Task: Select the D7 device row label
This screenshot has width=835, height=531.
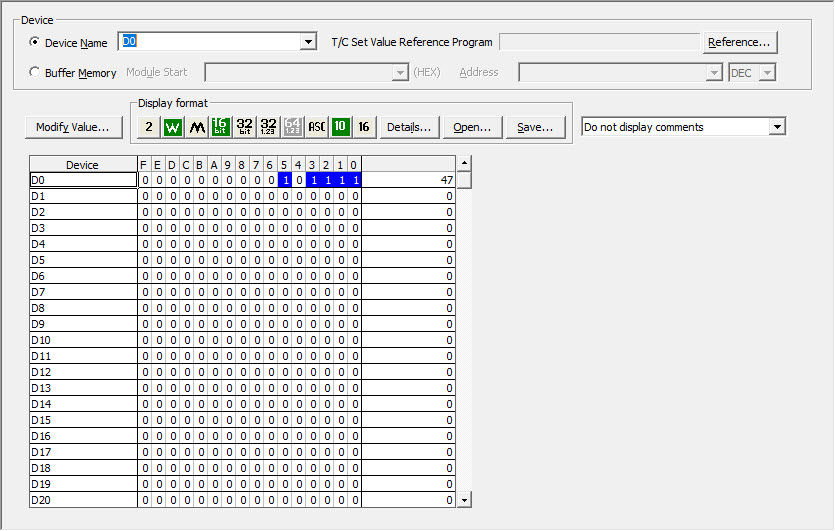Action: (84, 292)
